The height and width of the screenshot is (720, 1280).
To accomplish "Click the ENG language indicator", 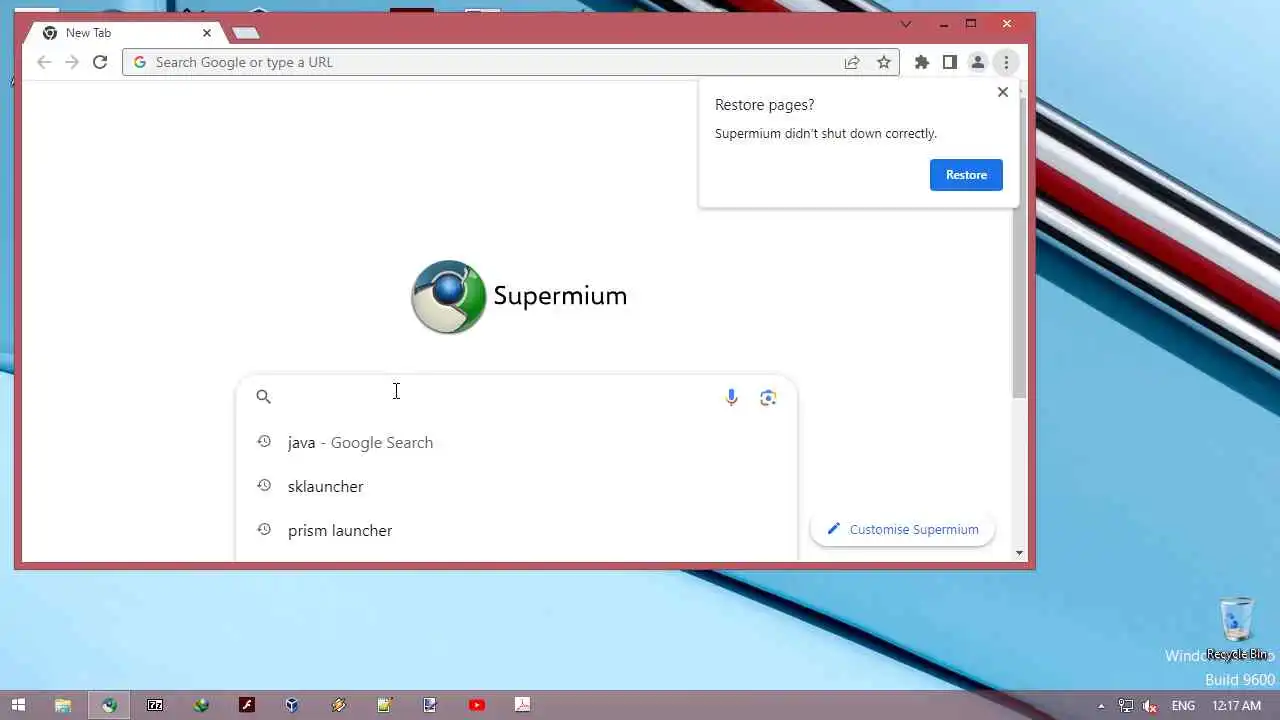I will 1183,706.
